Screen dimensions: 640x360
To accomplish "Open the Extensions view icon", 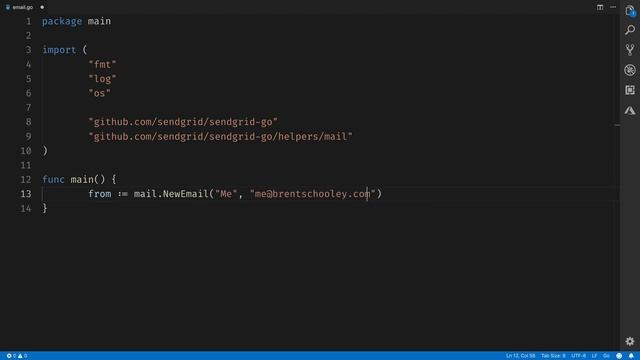I will (630, 90).
